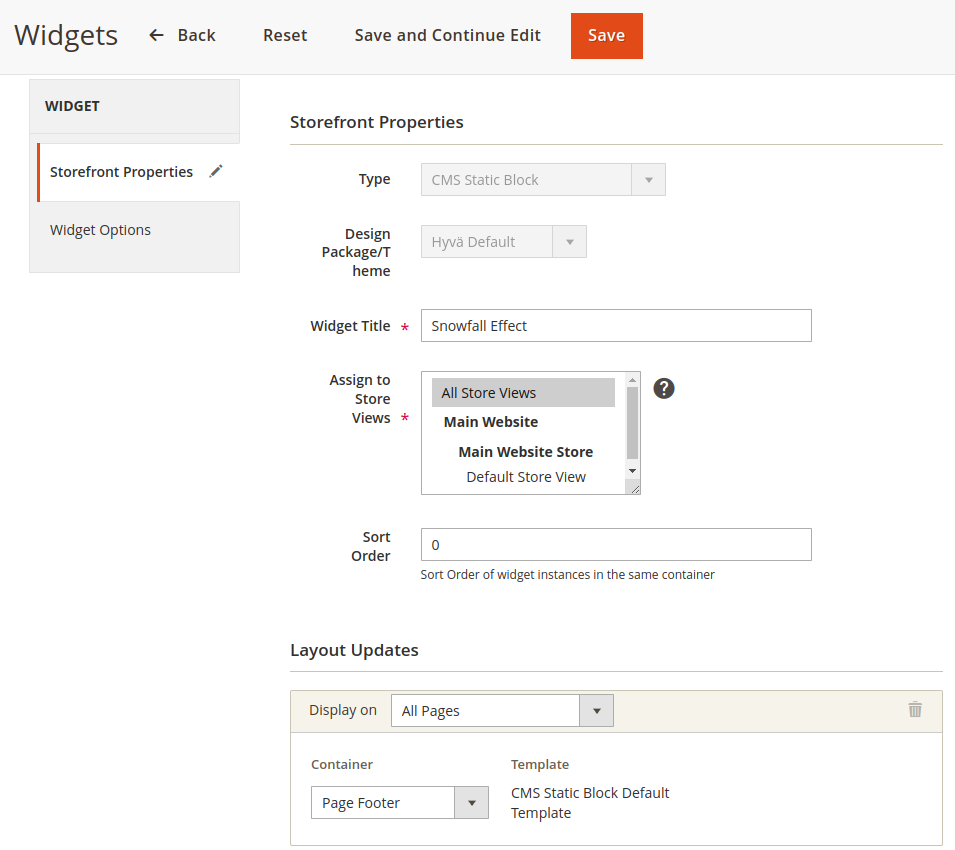The height and width of the screenshot is (850, 955).
Task: Switch to the Widget Options tab
Action: 135,230
